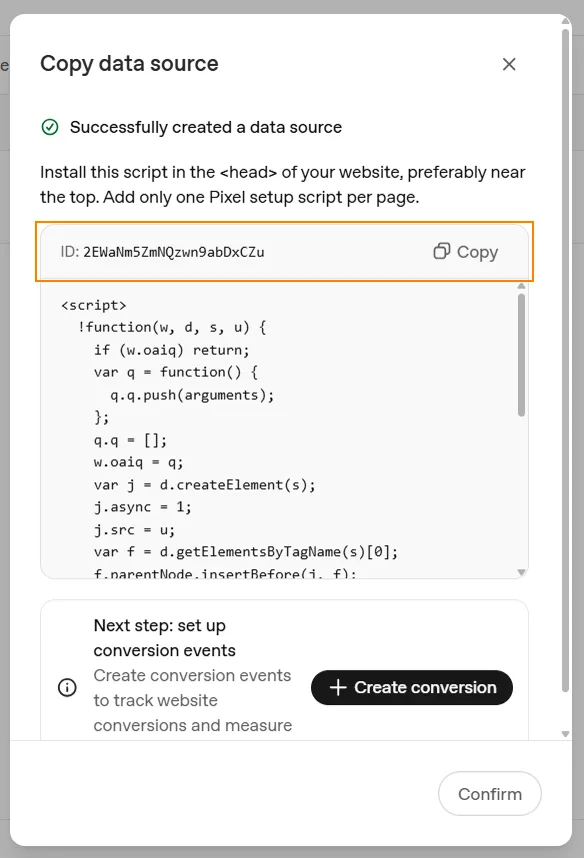Click the 'Copy data source' dialog title

click(x=129, y=63)
